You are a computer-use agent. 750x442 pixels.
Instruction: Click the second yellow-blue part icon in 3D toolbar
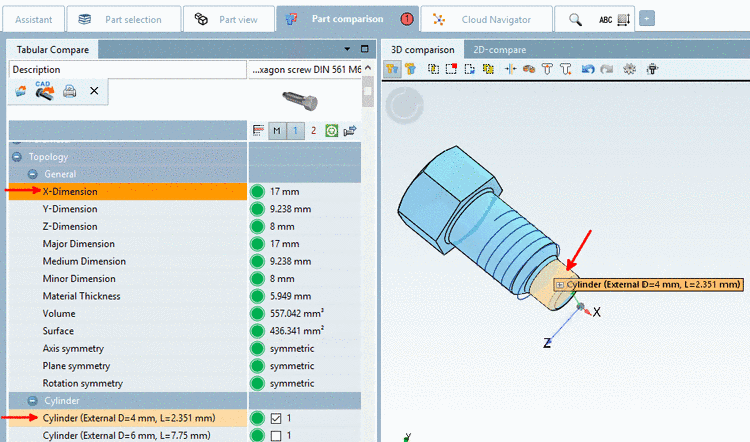click(x=410, y=69)
